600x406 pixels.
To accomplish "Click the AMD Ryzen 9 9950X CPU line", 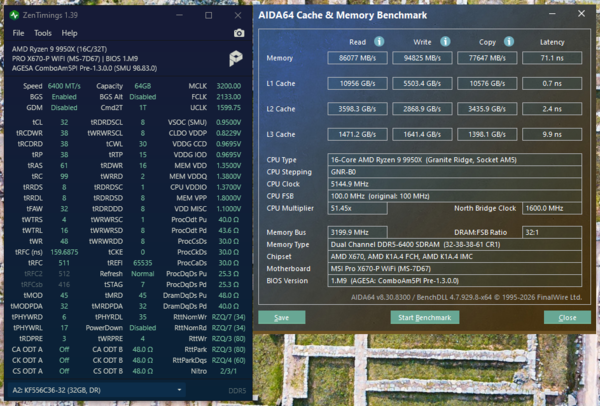I will coord(59,49).
